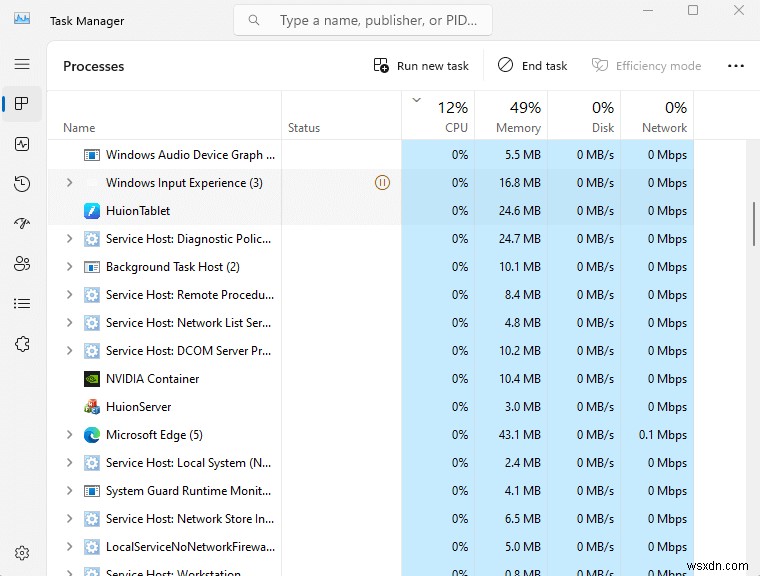Click the vertical scrollbar thumb
The image size is (760, 576).
click(x=754, y=224)
